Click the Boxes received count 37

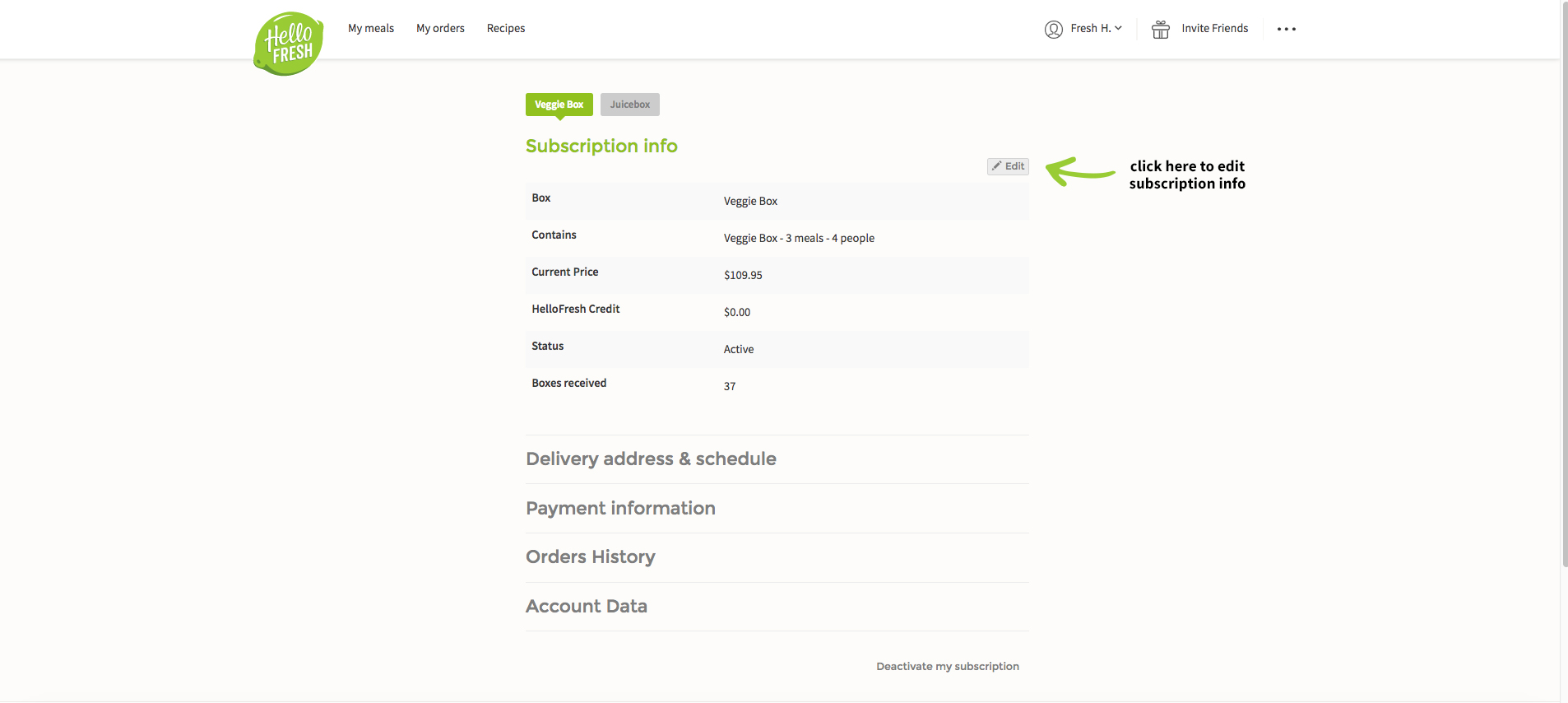pyautogui.click(x=730, y=386)
